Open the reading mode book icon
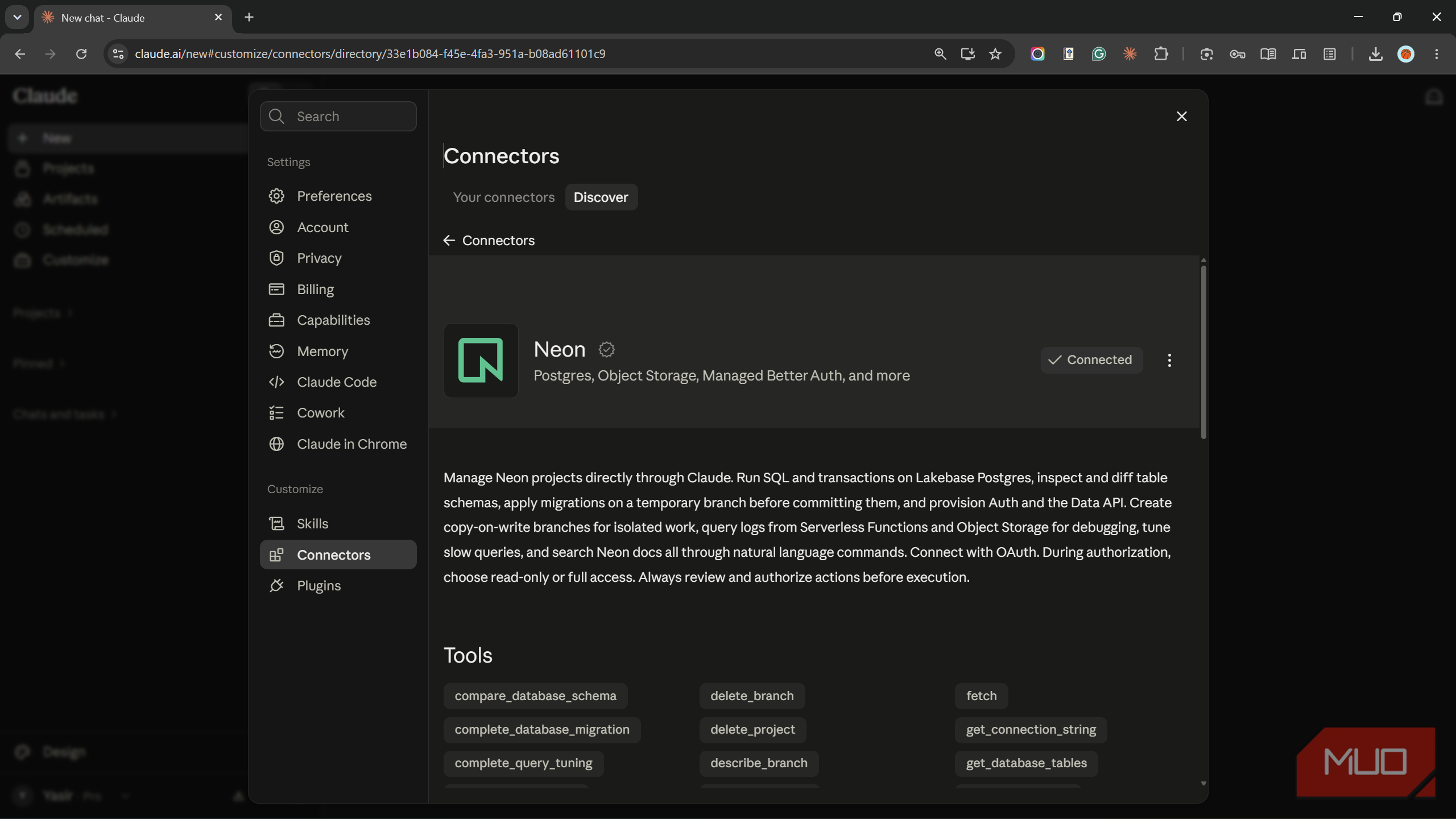Viewport: 1456px width, 819px height. (x=1268, y=53)
